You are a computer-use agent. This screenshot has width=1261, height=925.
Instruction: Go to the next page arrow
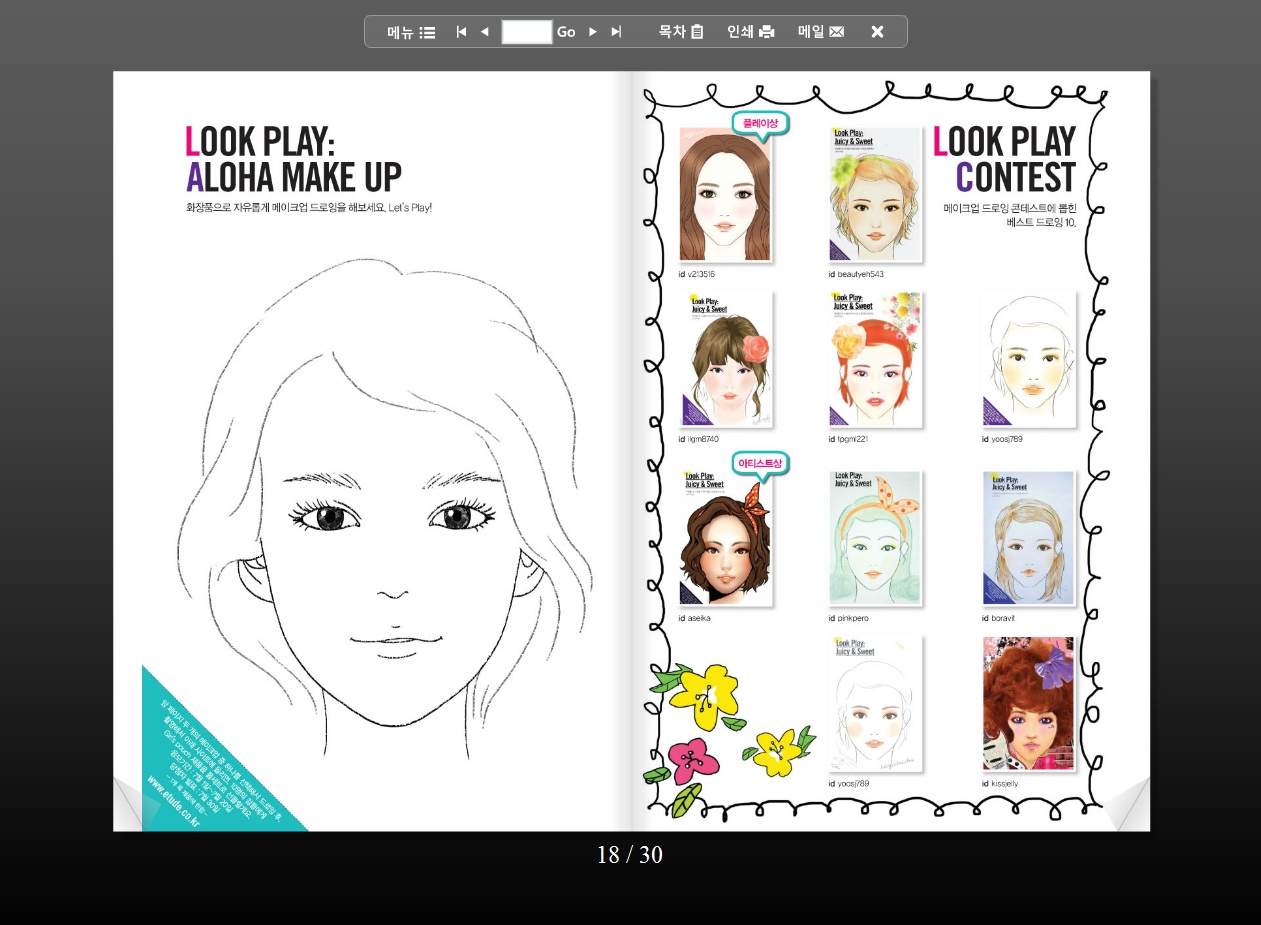click(592, 32)
